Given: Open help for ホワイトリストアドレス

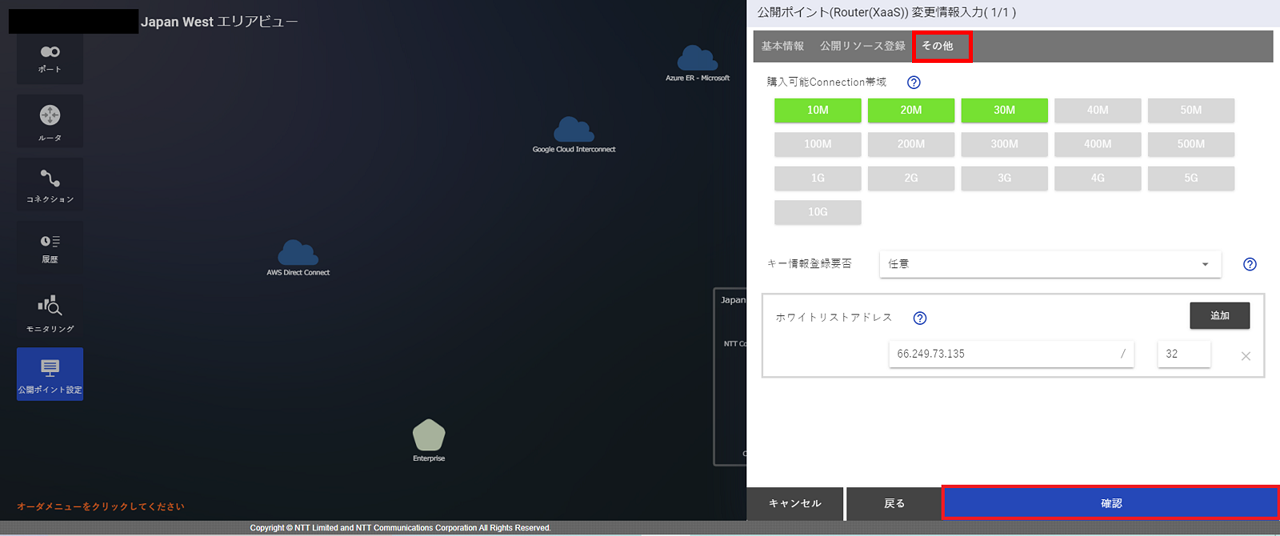Looking at the screenshot, I should [920, 318].
